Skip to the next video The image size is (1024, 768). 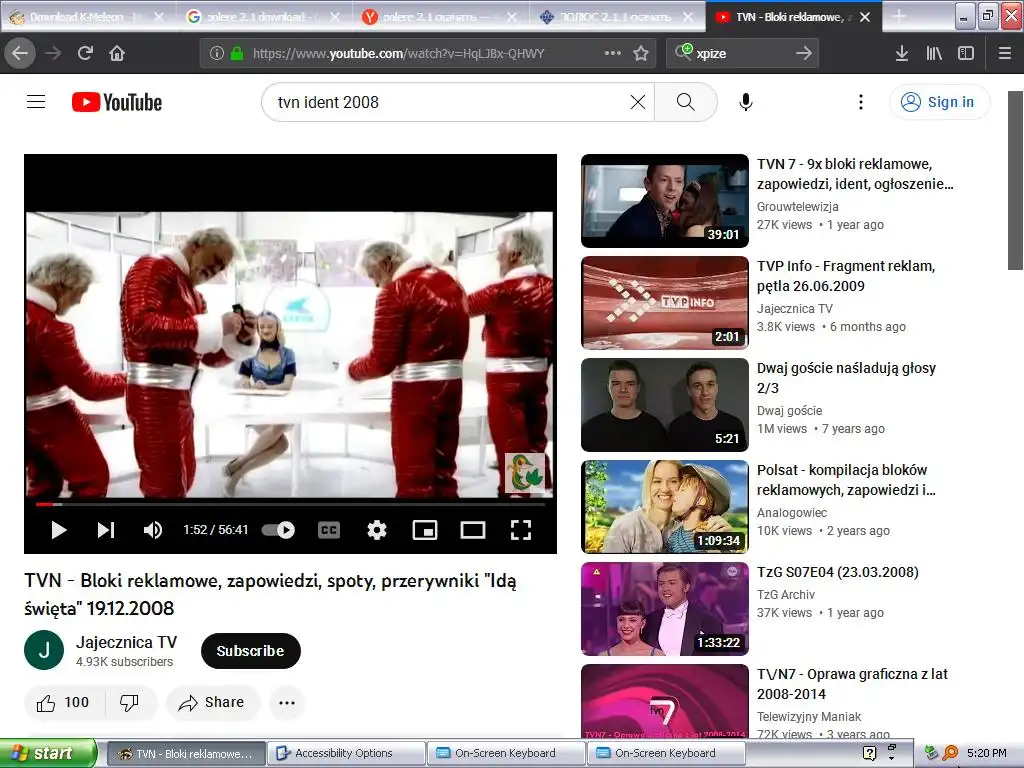pyautogui.click(x=106, y=530)
